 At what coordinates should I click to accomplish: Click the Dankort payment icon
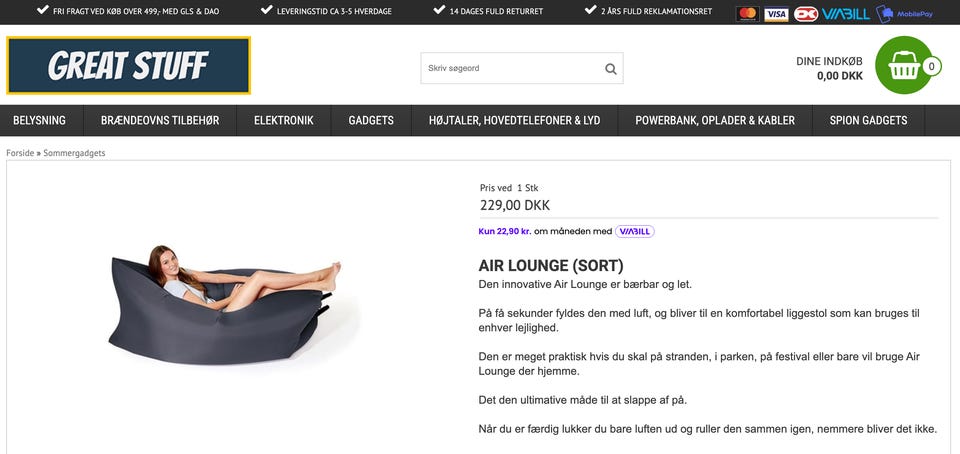[806, 13]
